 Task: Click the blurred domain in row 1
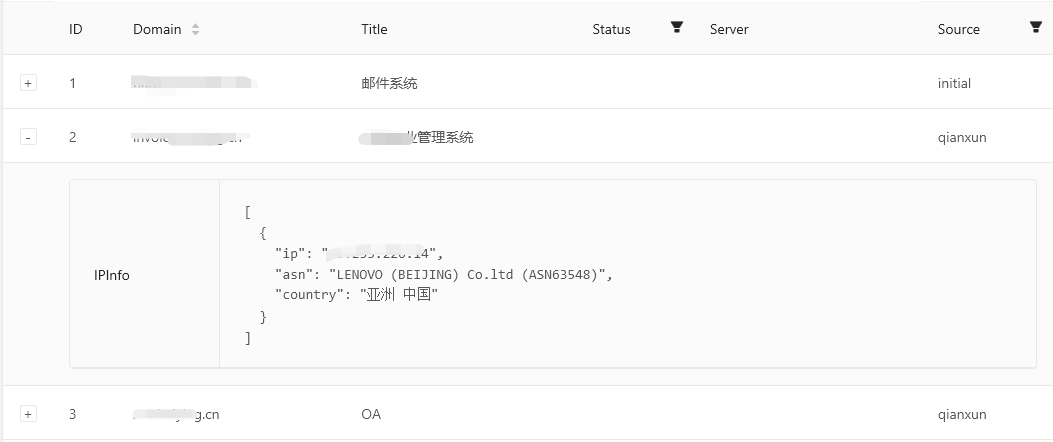(x=194, y=83)
